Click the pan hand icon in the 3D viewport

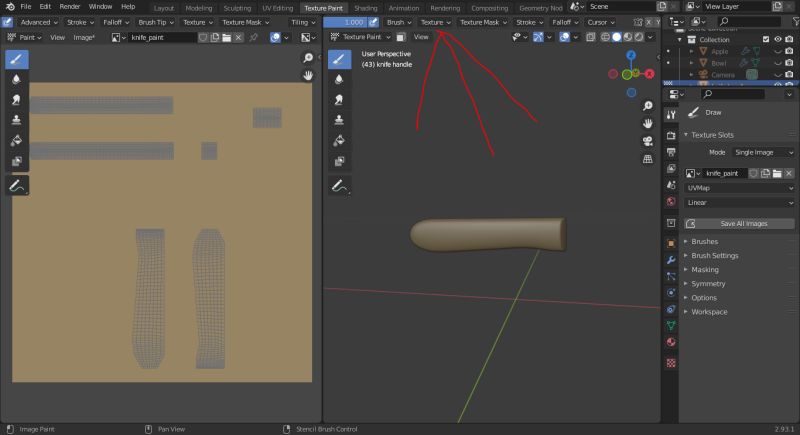(647, 123)
